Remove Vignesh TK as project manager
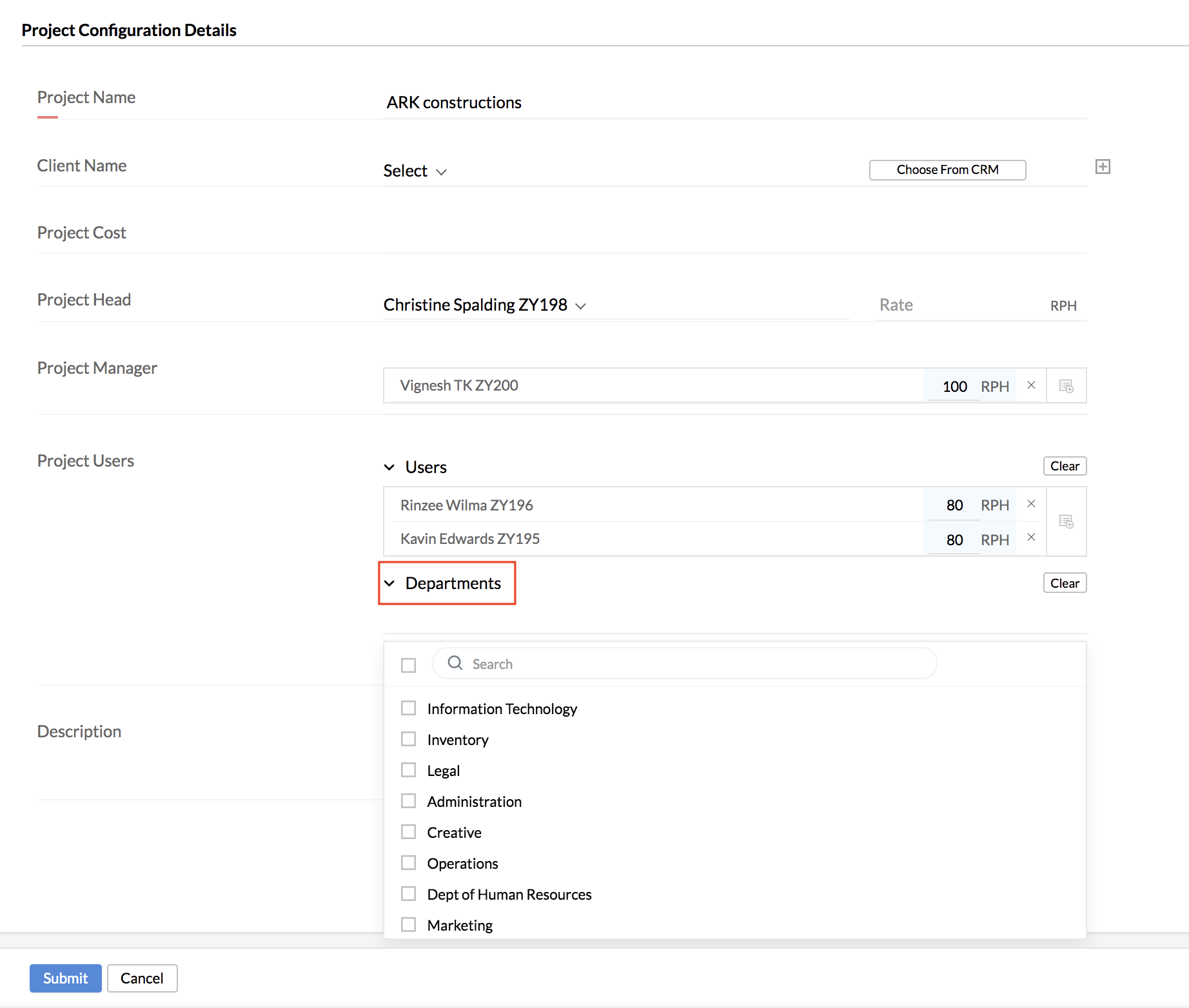 pyautogui.click(x=1031, y=385)
